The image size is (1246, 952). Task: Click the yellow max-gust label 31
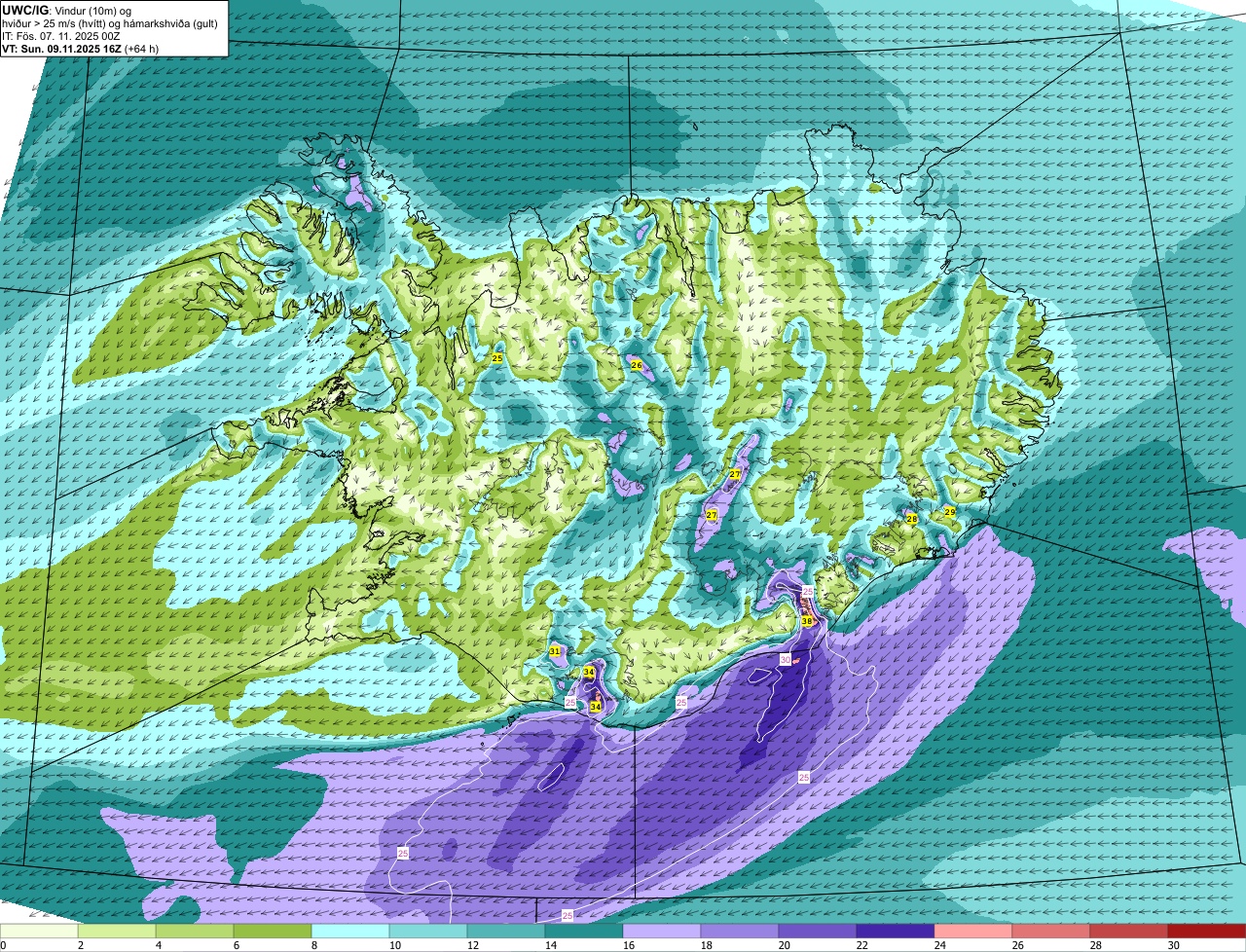pyautogui.click(x=555, y=651)
